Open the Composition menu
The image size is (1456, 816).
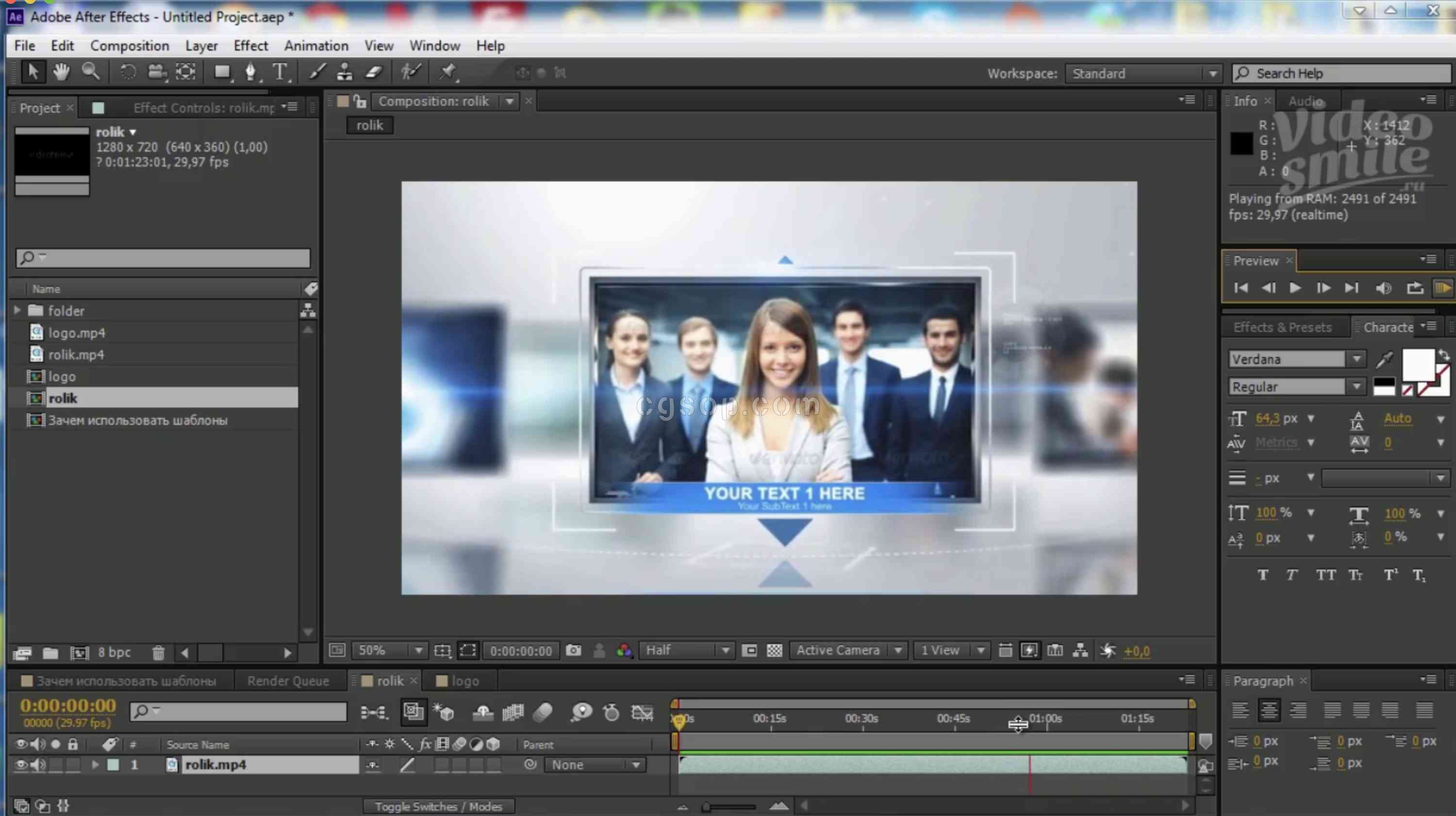(130, 46)
